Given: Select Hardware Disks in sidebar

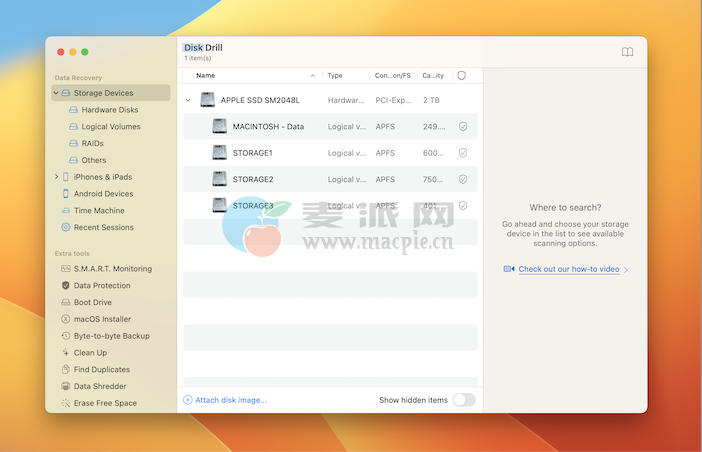Looking at the screenshot, I should tap(110, 110).
